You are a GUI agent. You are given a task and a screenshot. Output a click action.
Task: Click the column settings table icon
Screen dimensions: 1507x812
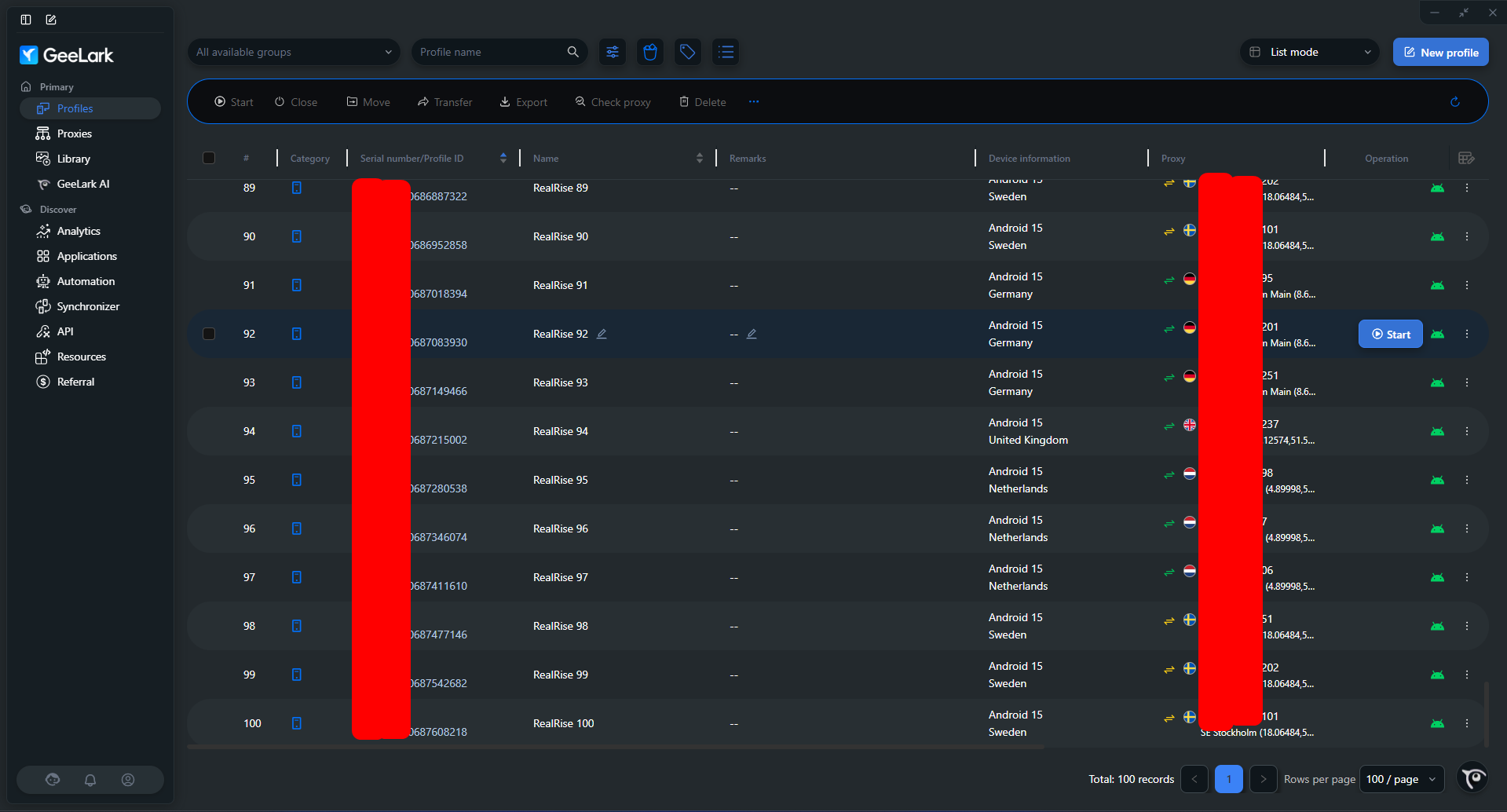(1465, 159)
